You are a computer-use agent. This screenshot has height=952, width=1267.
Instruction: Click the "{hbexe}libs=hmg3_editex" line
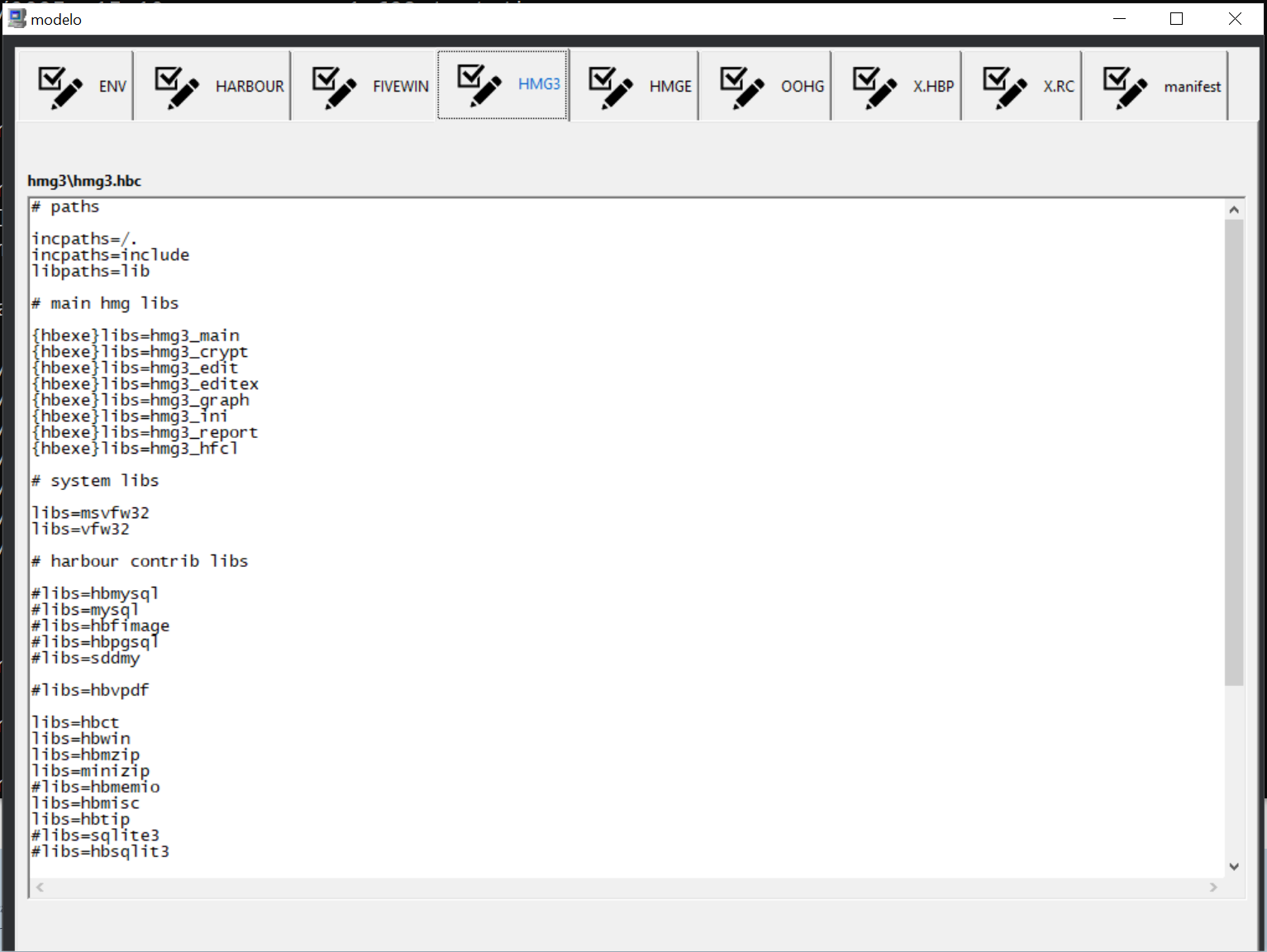coord(145,384)
